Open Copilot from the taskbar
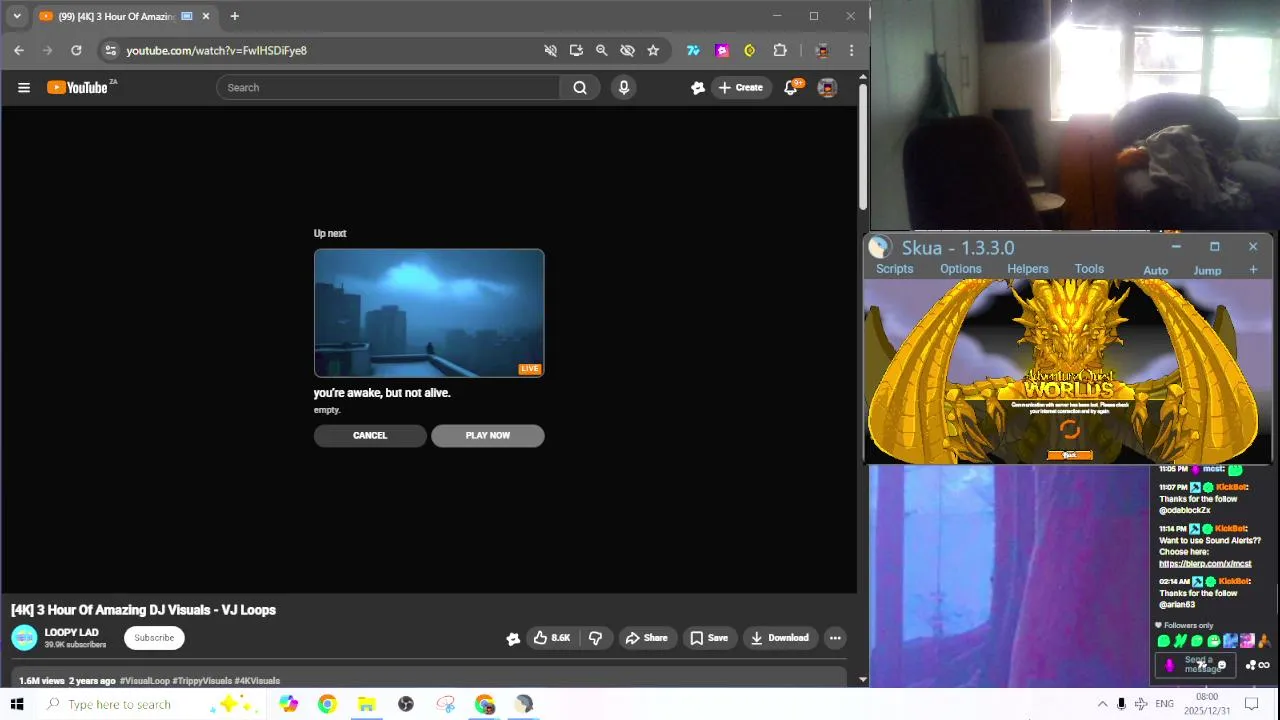This screenshot has height=720, width=1280. 288,704
